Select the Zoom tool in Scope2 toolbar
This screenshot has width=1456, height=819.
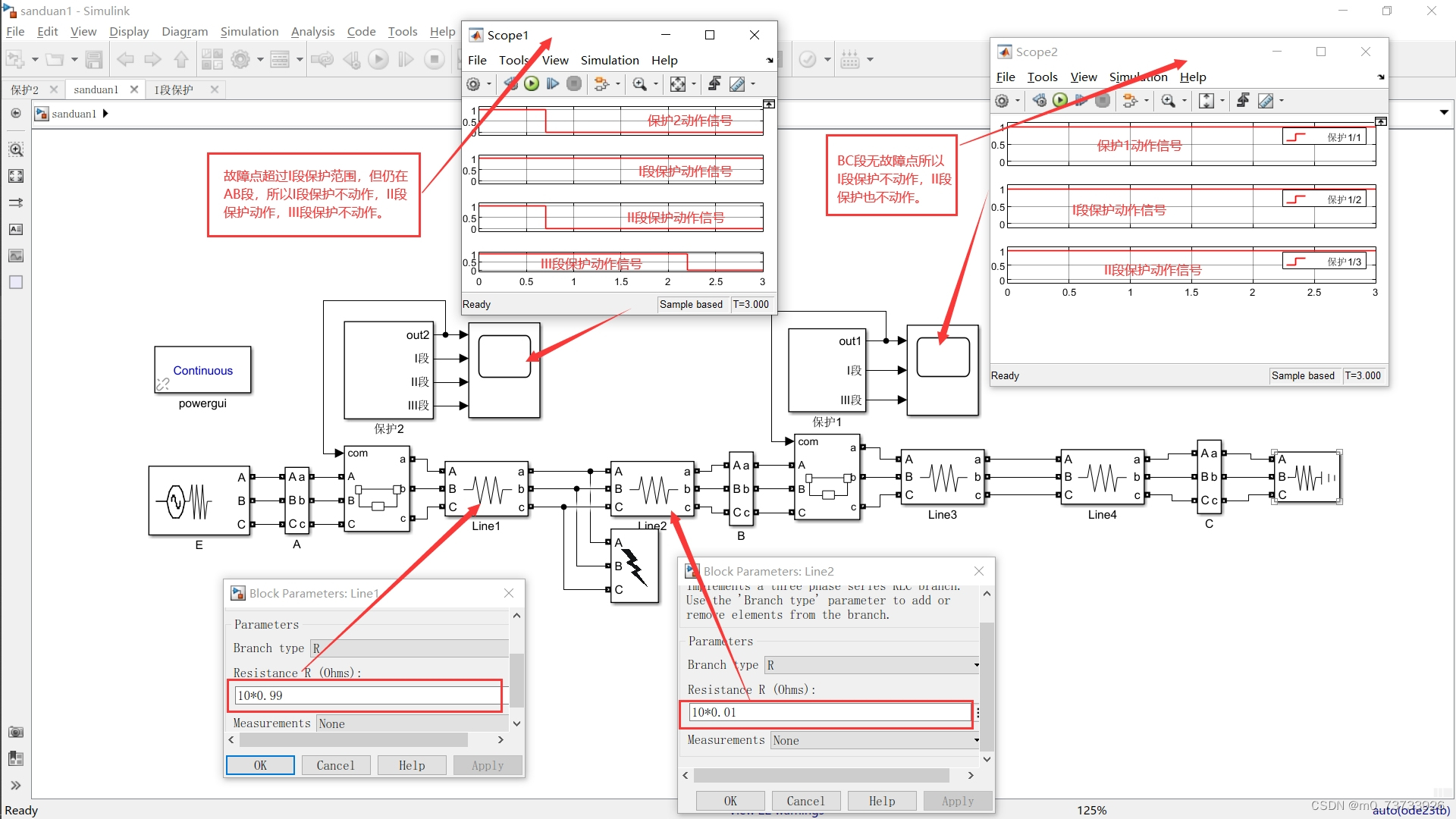[1168, 101]
